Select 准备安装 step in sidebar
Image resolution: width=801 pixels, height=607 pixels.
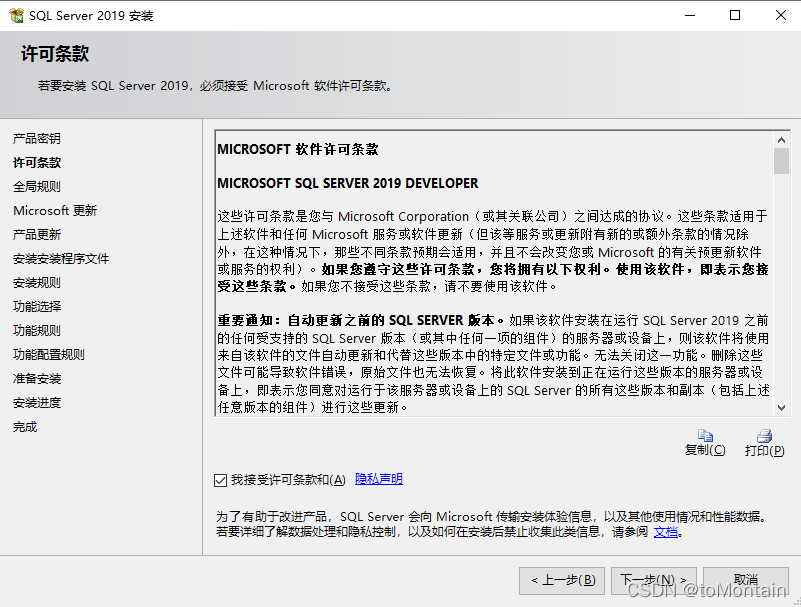point(37,379)
